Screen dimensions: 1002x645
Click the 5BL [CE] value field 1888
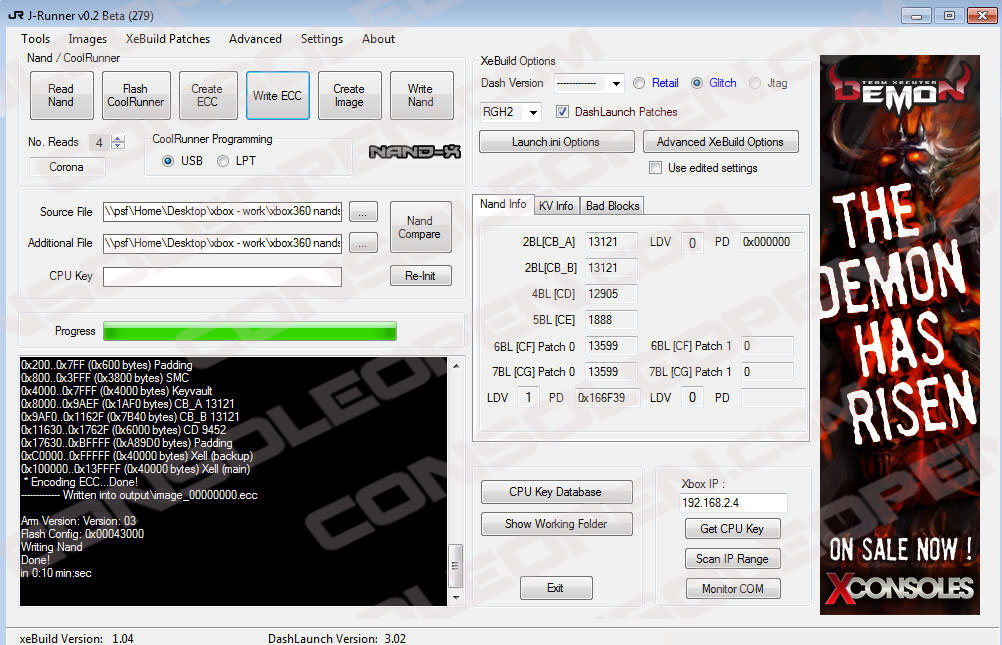click(611, 320)
